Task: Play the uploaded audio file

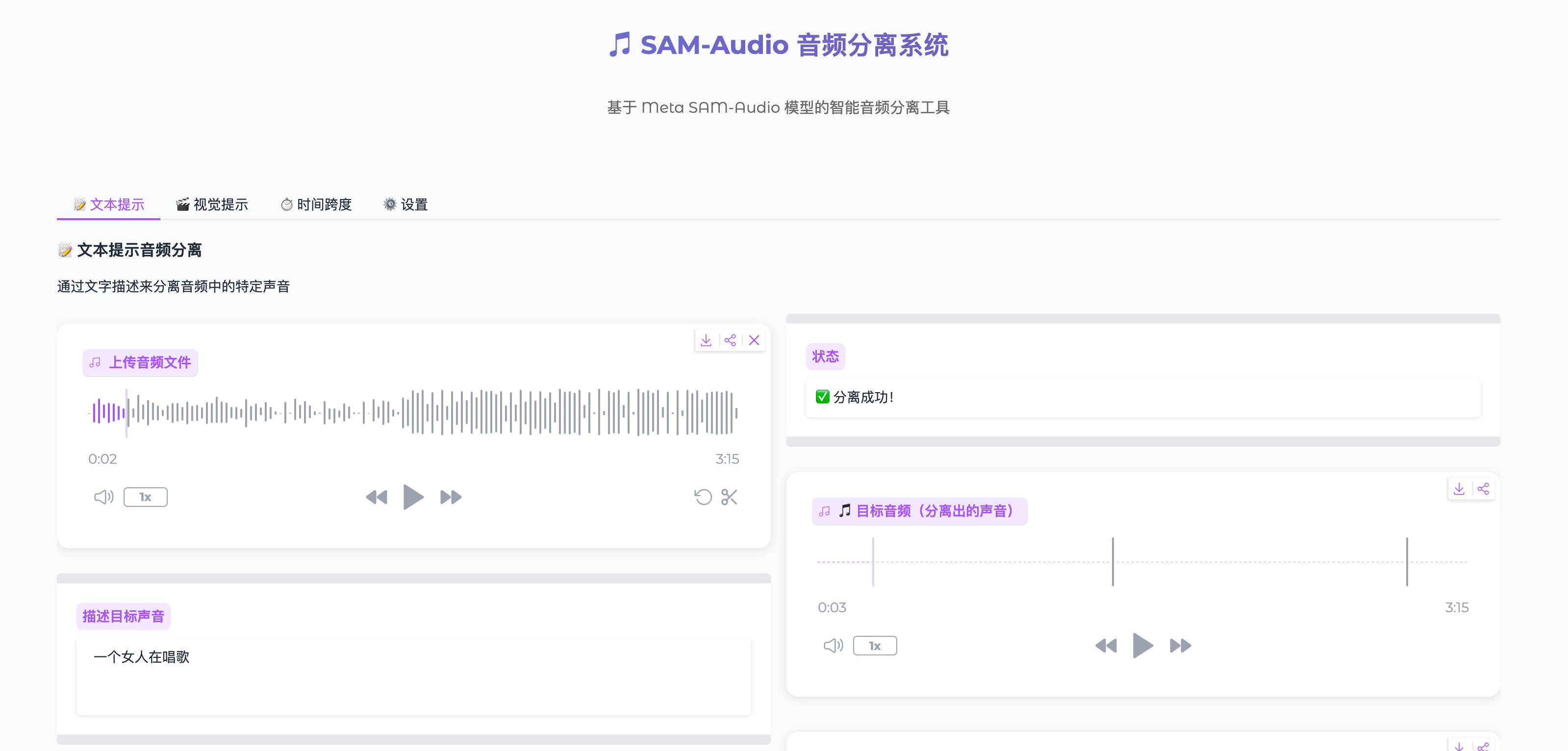Action: pyautogui.click(x=413, y=497)
